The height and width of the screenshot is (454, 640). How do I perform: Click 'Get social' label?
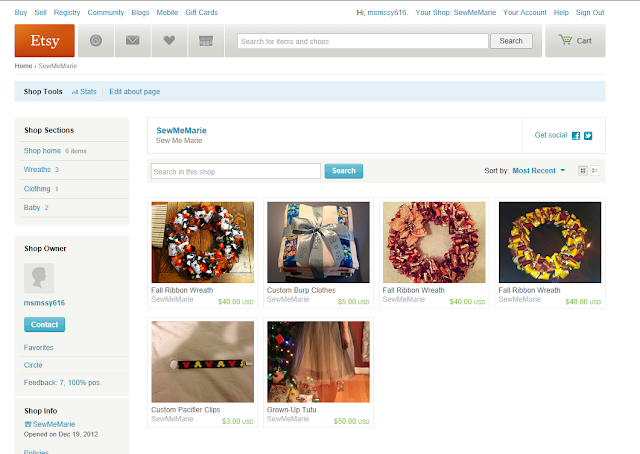(551, 135)
